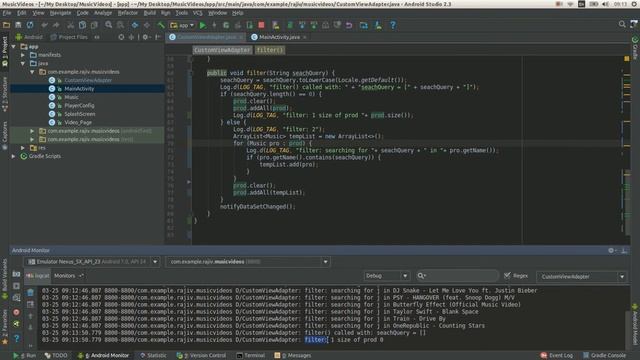640x360 pixels.
Task: Switch to Monitors tab
Action: [x=64, y=276]
